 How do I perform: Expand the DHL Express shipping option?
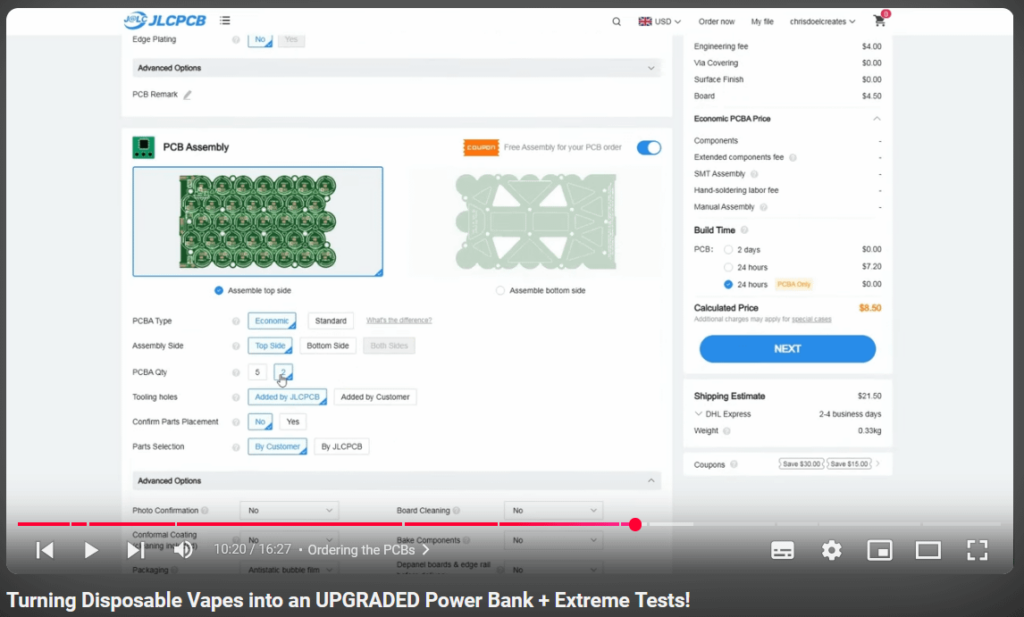[699, 414]
